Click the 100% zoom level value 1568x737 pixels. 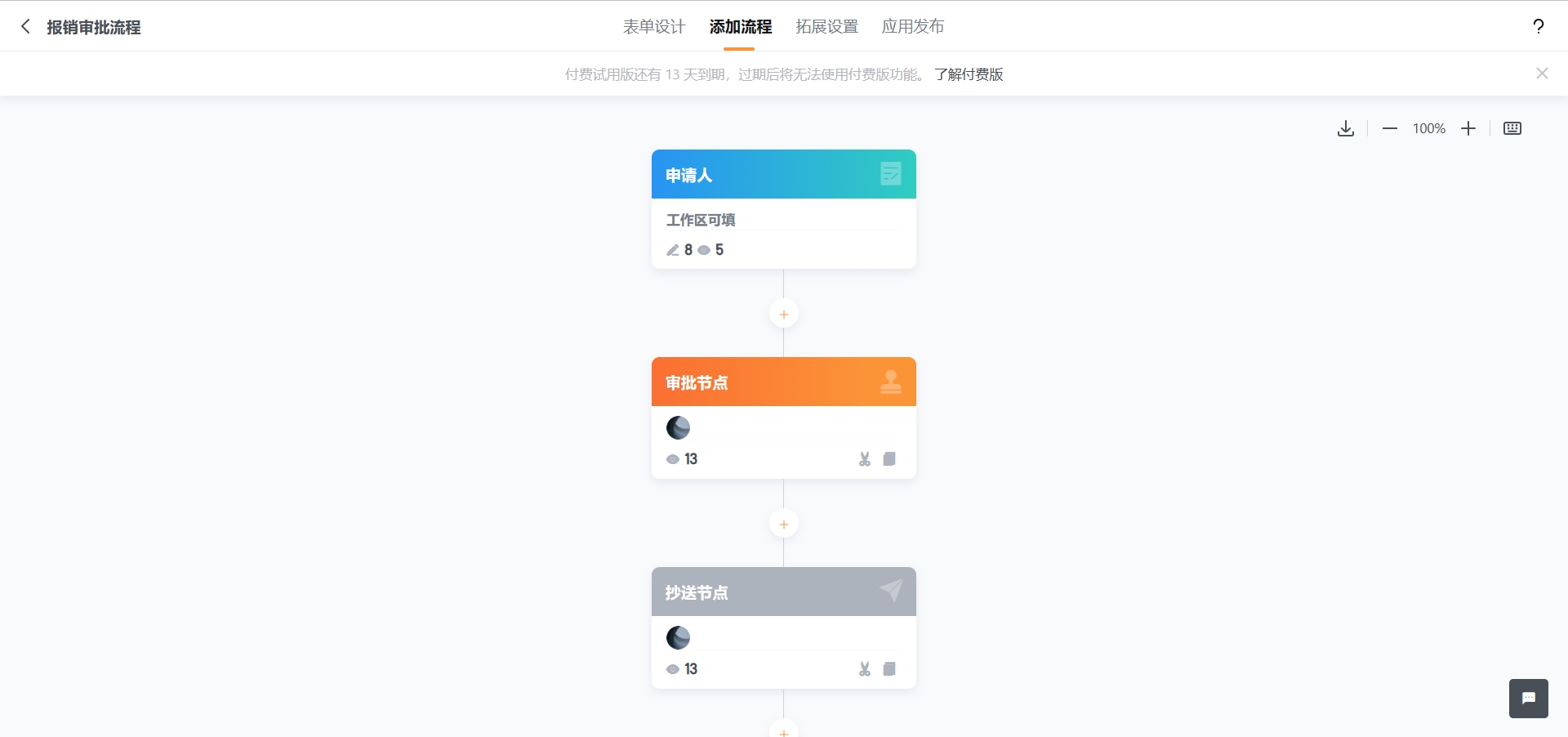(x=1429, y=128)
